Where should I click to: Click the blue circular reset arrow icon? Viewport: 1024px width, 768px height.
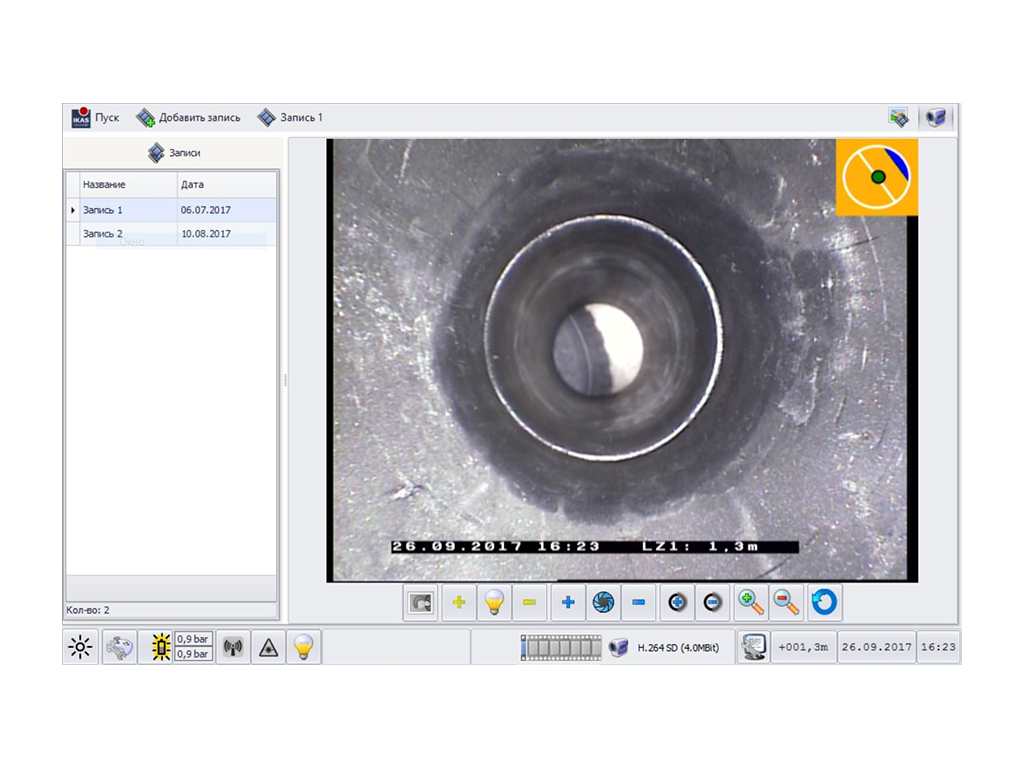(x=825, y=603)
